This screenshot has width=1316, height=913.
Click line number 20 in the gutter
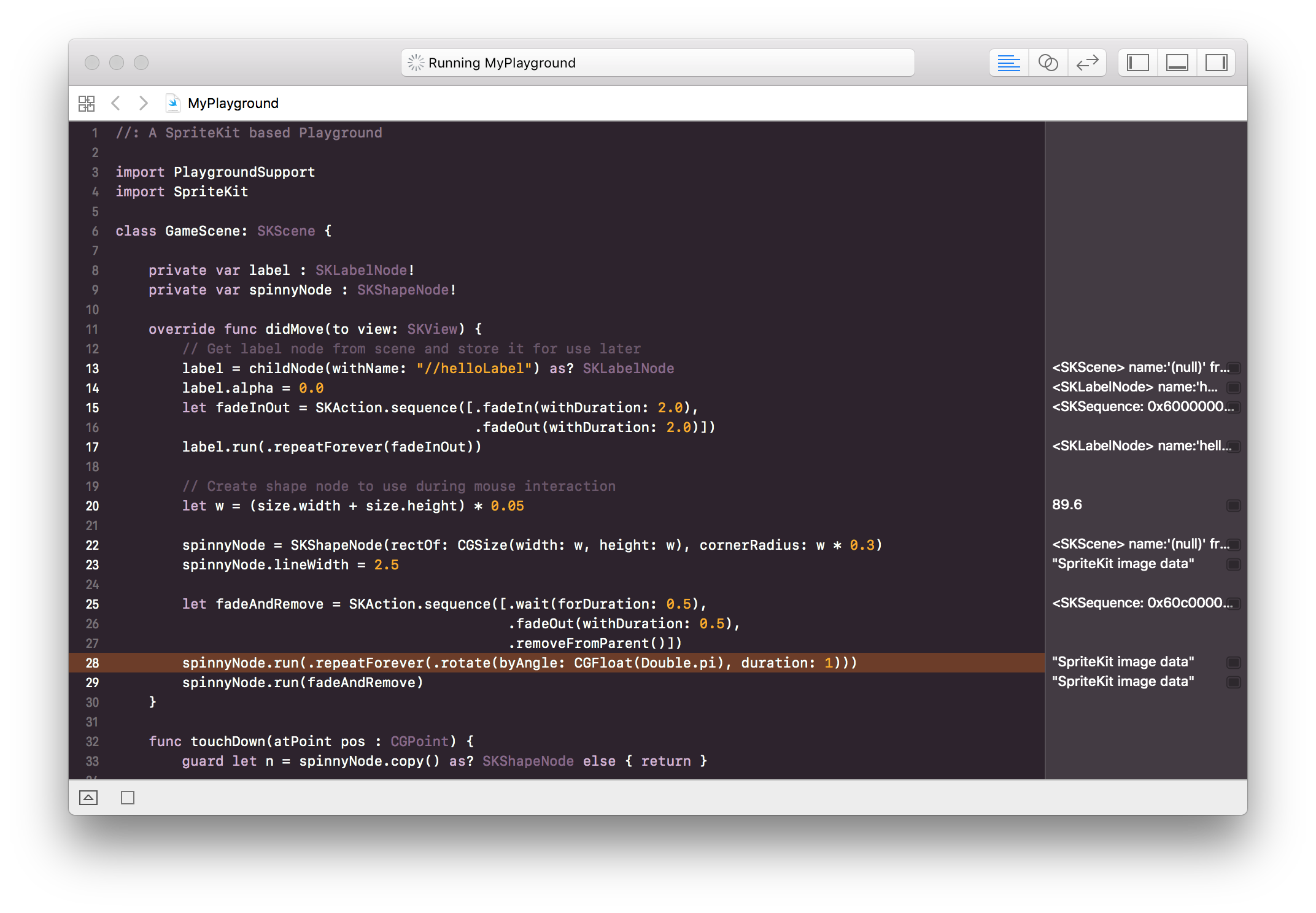(92, 506)
